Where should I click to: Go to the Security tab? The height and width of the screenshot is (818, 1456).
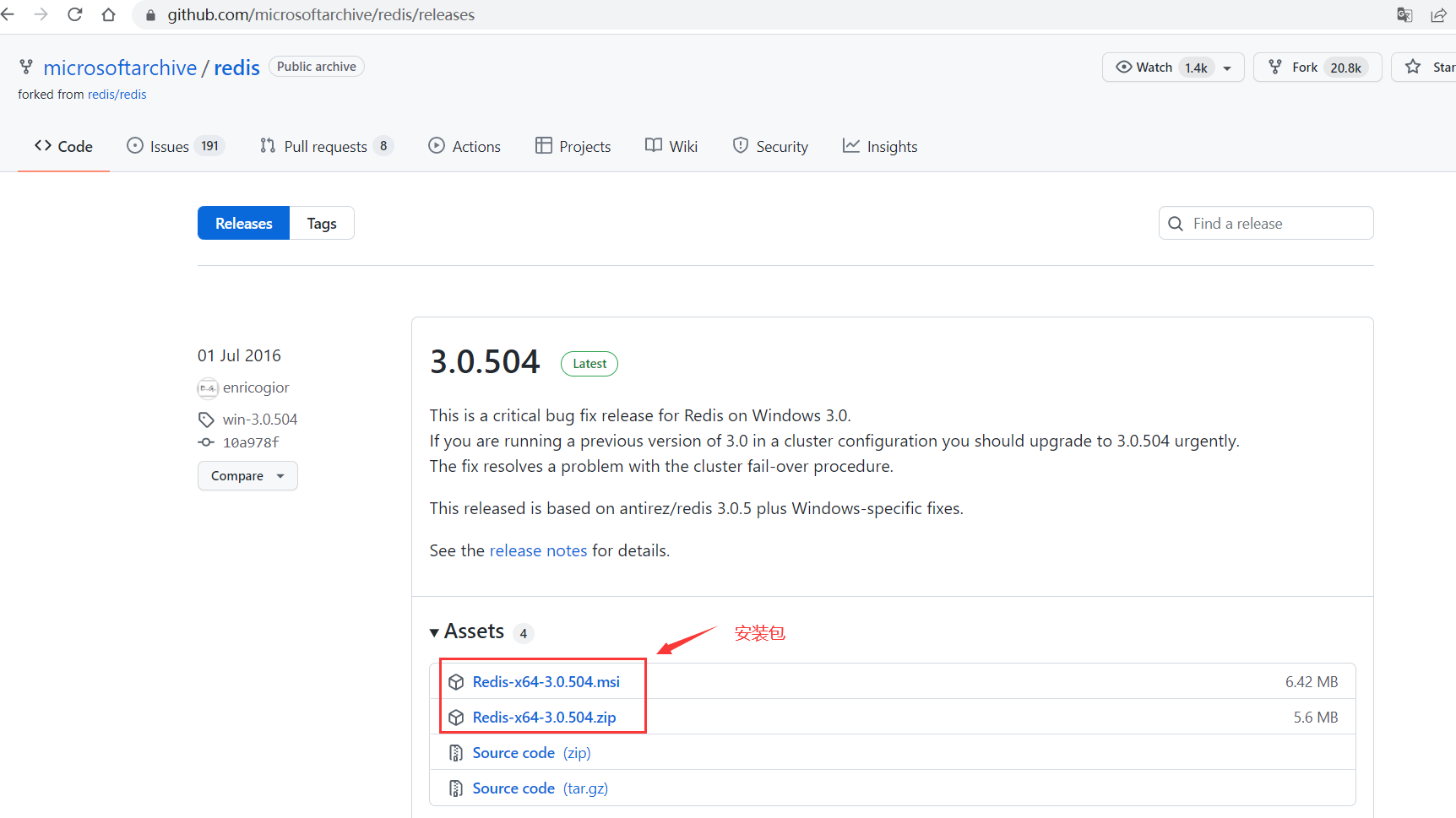[770, 146]
